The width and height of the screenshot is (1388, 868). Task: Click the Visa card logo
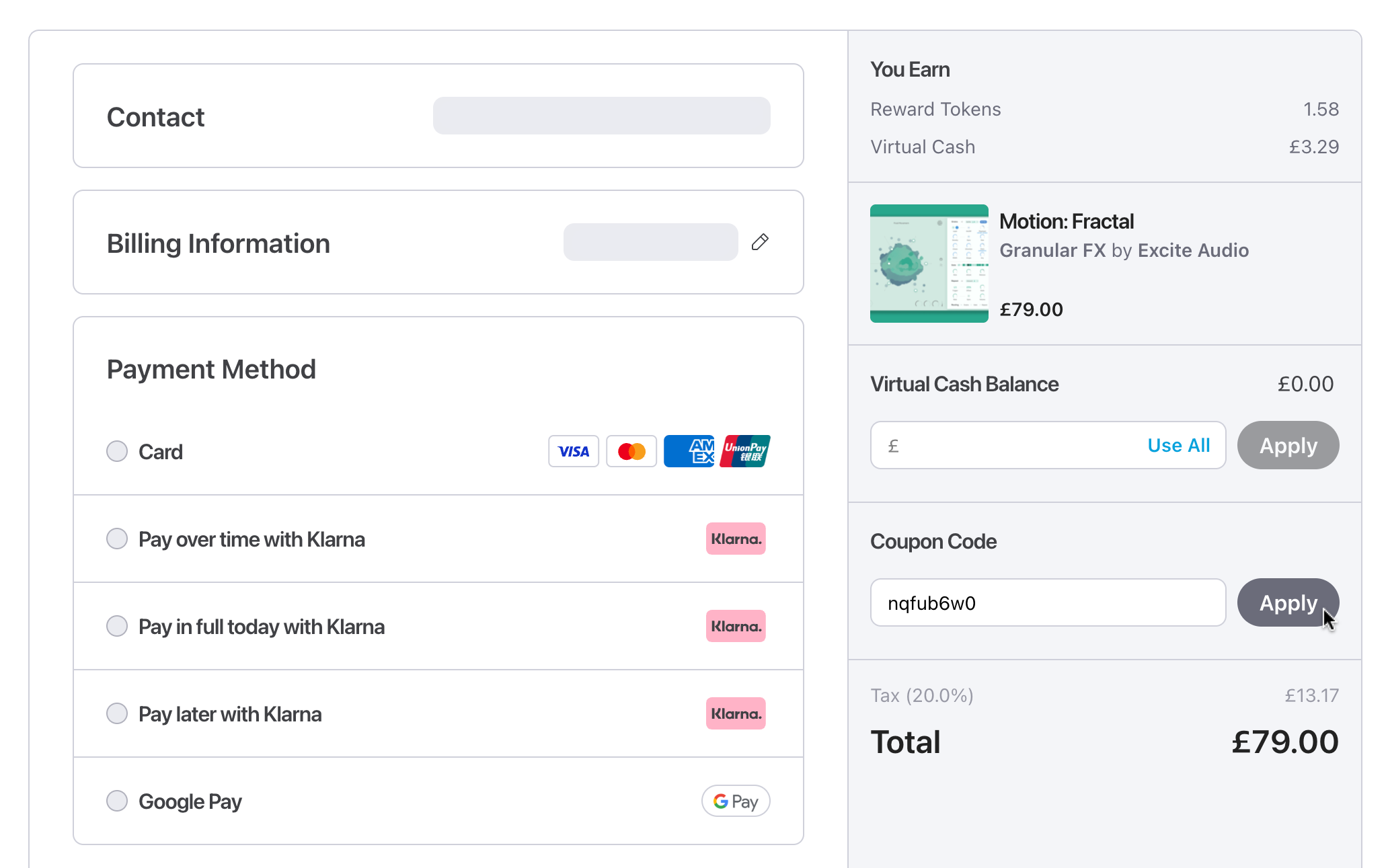tap(573, 451)
